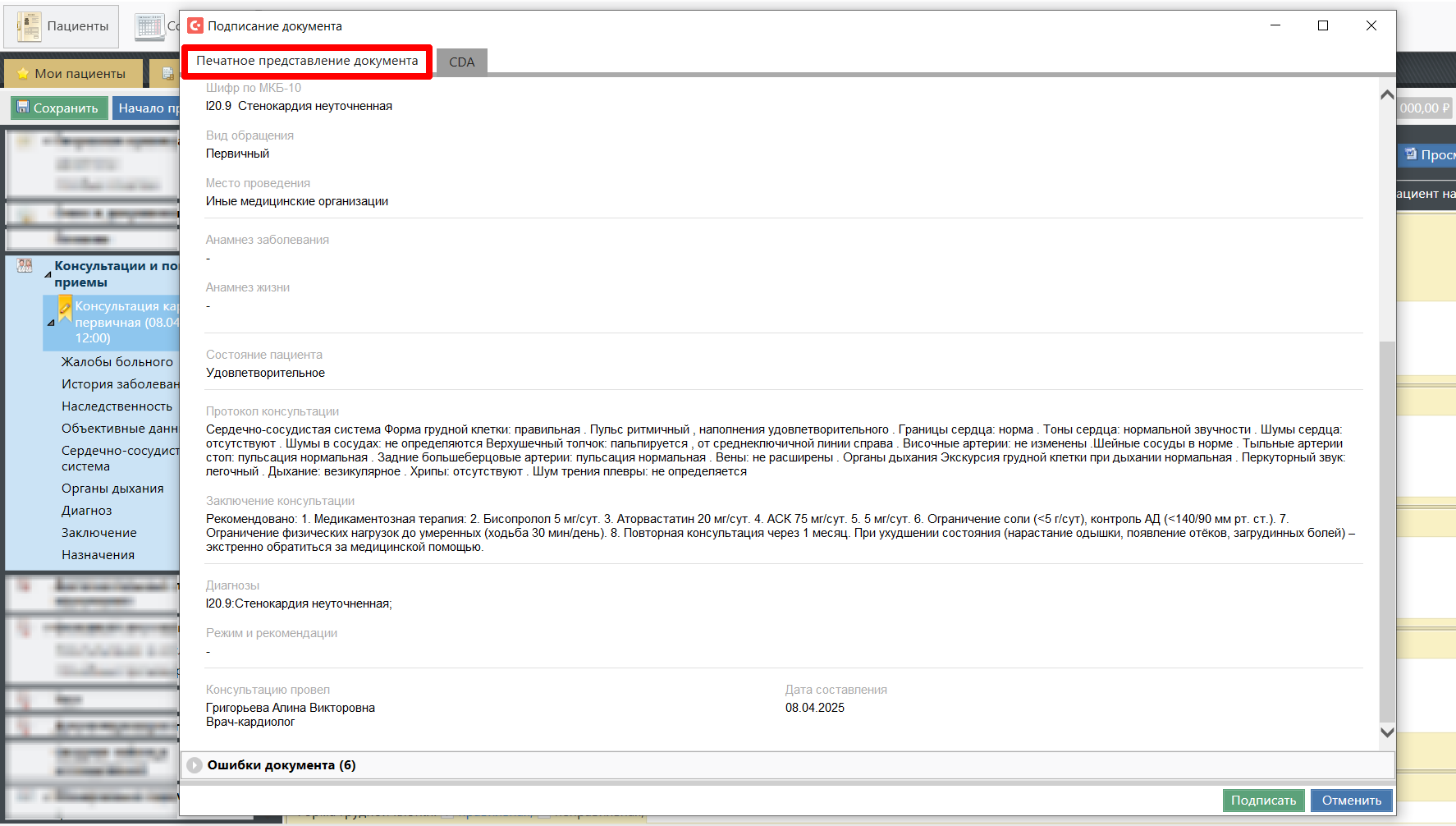Collapse the Консультация первичная tree node
The height and width of the screenshot is (826, 1456).
click(x=51, y=323)
